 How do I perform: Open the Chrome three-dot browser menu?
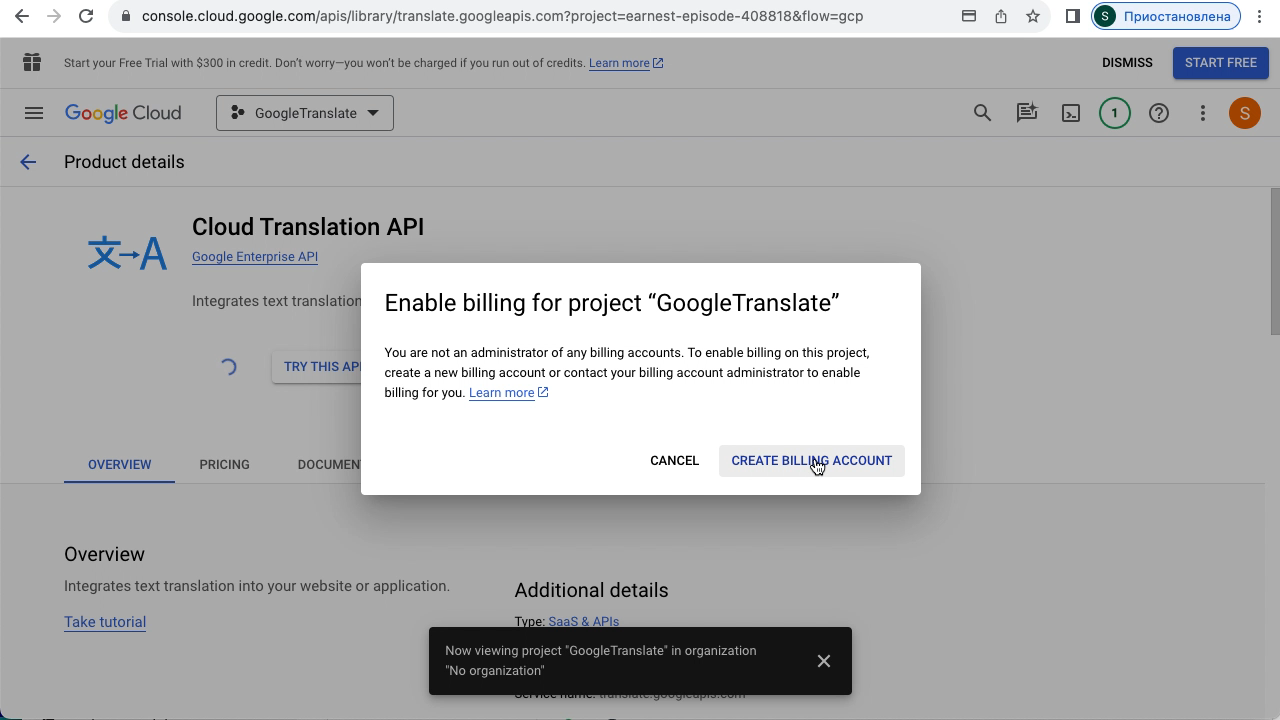pos(1259,16)
